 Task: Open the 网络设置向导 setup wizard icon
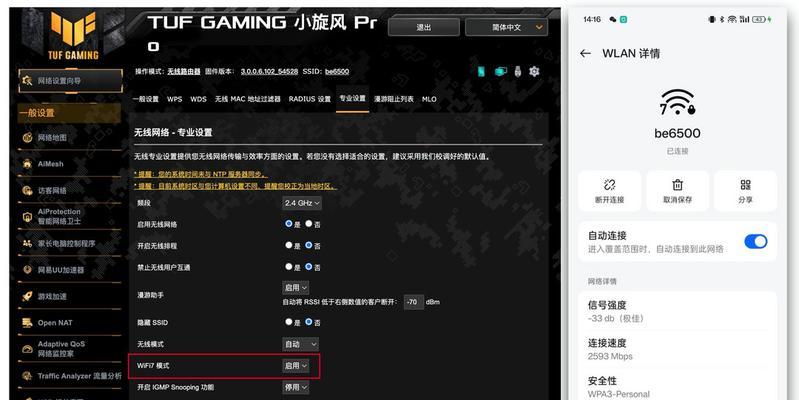click(x=28, y=81)
